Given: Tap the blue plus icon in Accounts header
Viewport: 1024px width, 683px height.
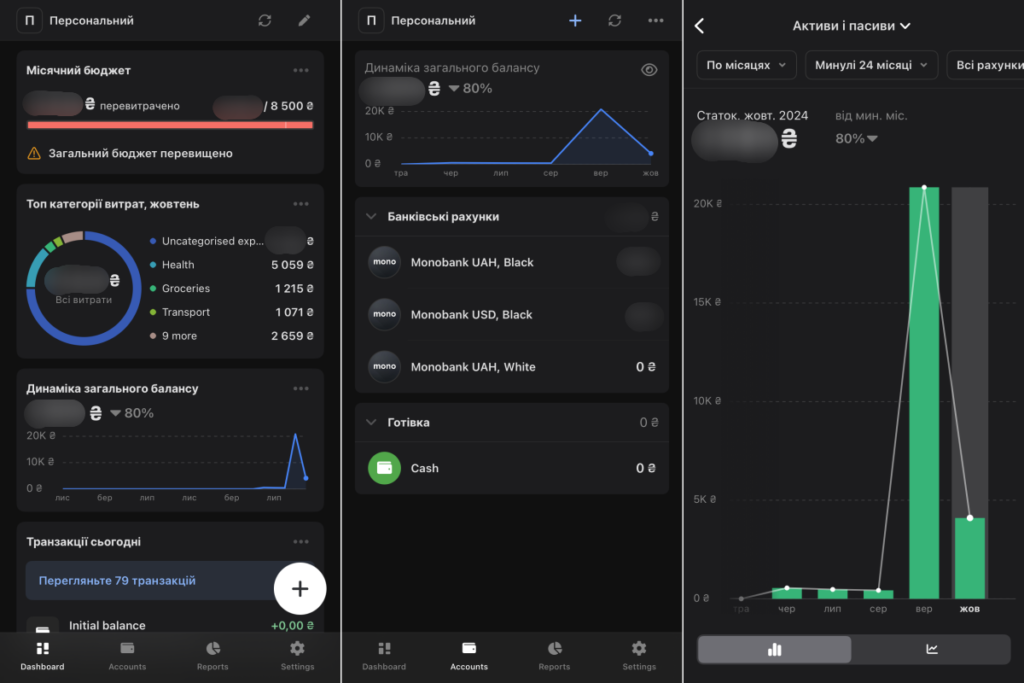Looking at the screenshot, I should click(575, 20).
